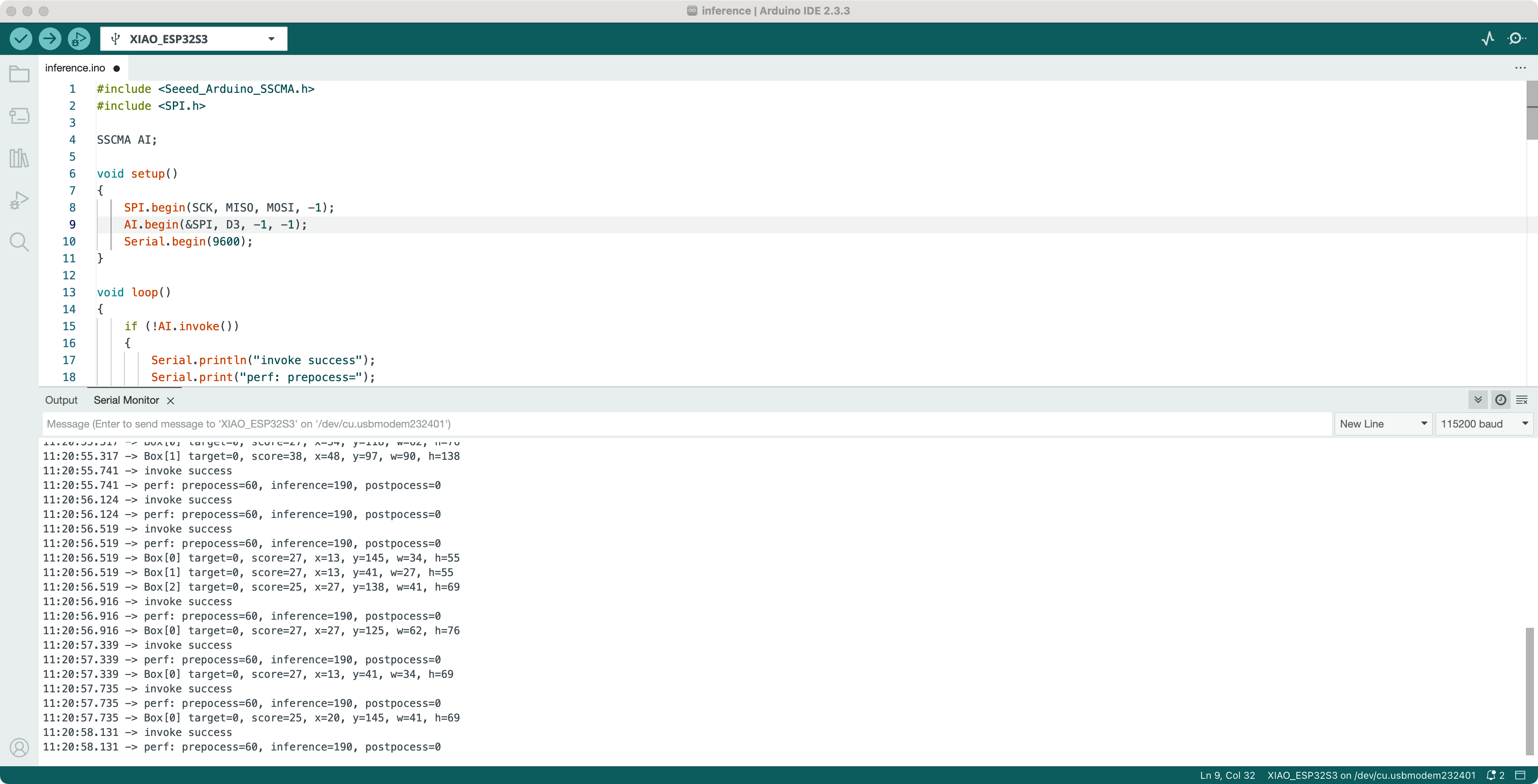Close the Serial Monitor tab
1538x784 pixels.
(171, 401)
